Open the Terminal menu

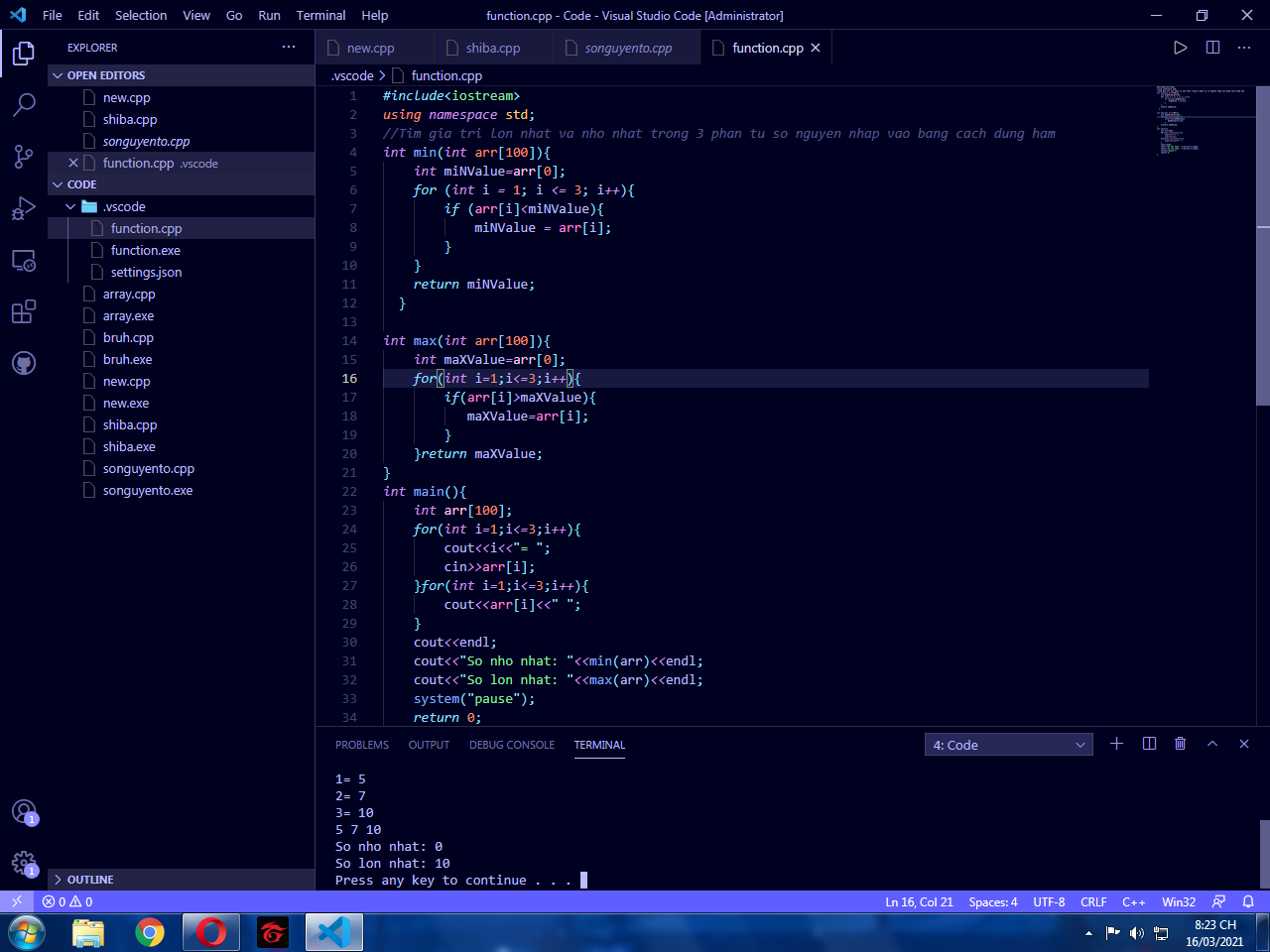coord(320,15)
